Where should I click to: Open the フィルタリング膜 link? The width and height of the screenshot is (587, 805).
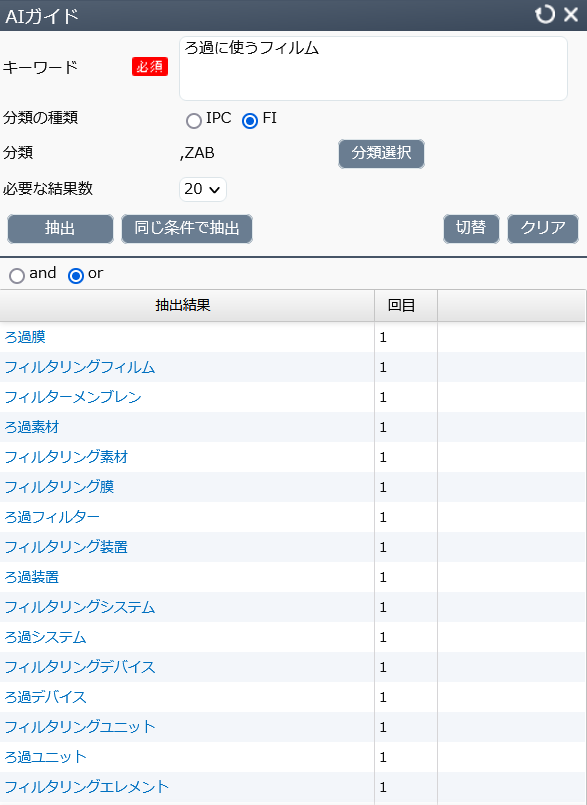pos(59,487)
